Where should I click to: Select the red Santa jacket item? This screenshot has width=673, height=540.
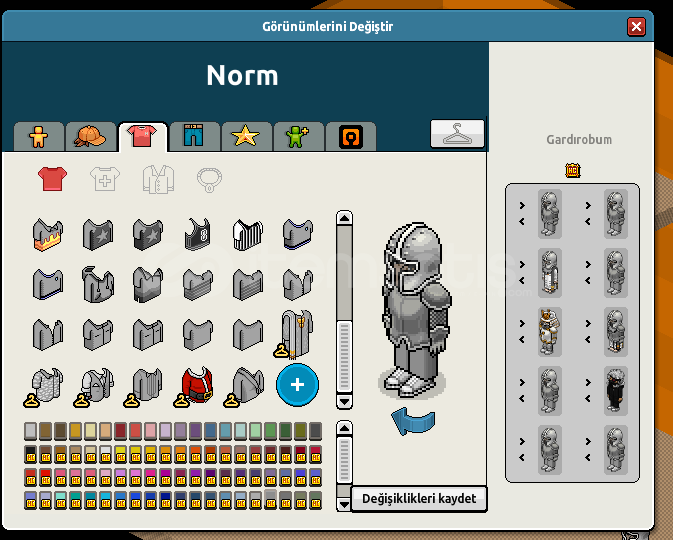coord(197,384)
